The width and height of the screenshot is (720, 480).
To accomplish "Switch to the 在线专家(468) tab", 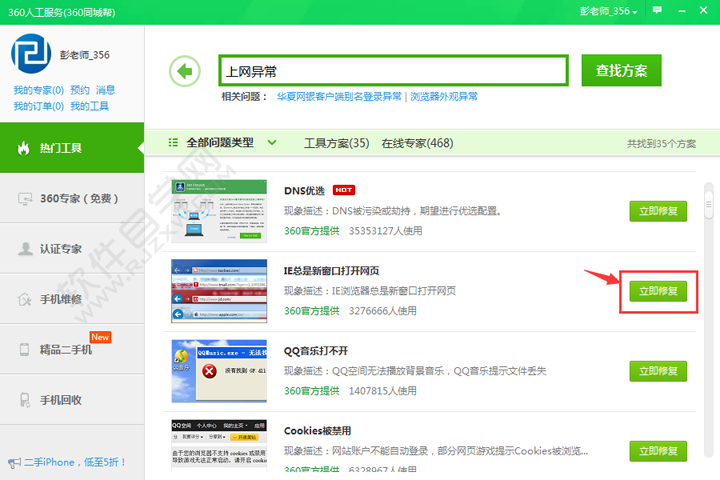I will (x=417, y=143).
